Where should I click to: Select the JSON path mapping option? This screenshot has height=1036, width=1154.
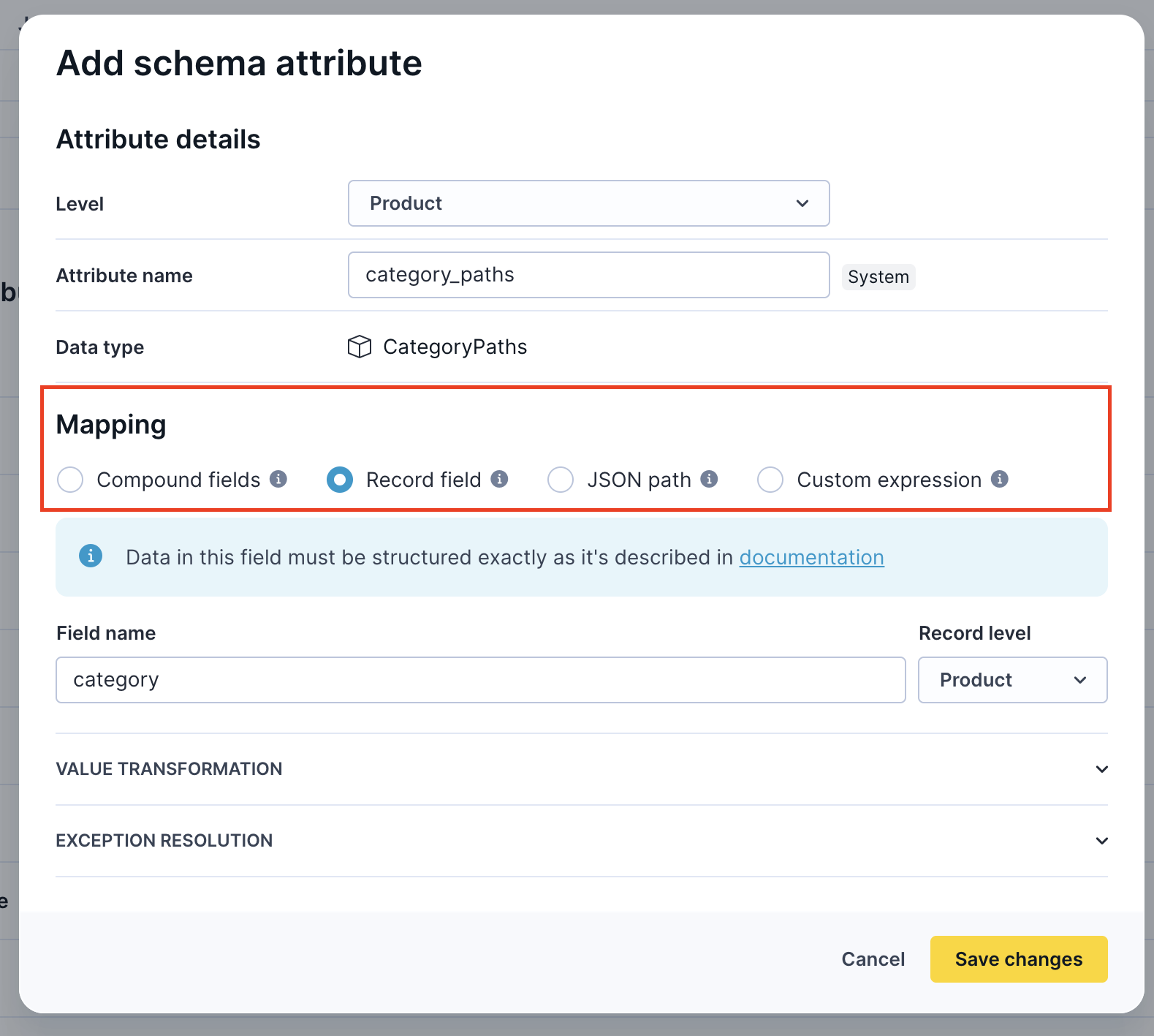tap(561, 480)
